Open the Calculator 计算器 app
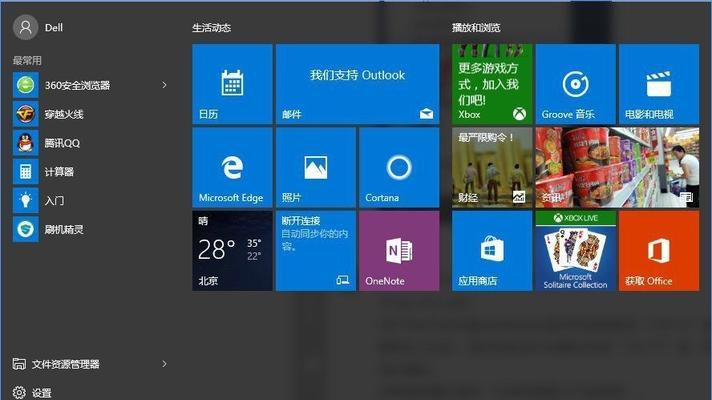Viewport: 712px width, 400px height. coord(91,172)
